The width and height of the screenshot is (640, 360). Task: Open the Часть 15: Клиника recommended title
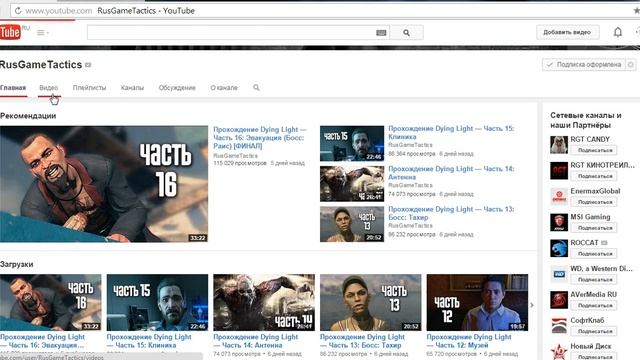451,132
